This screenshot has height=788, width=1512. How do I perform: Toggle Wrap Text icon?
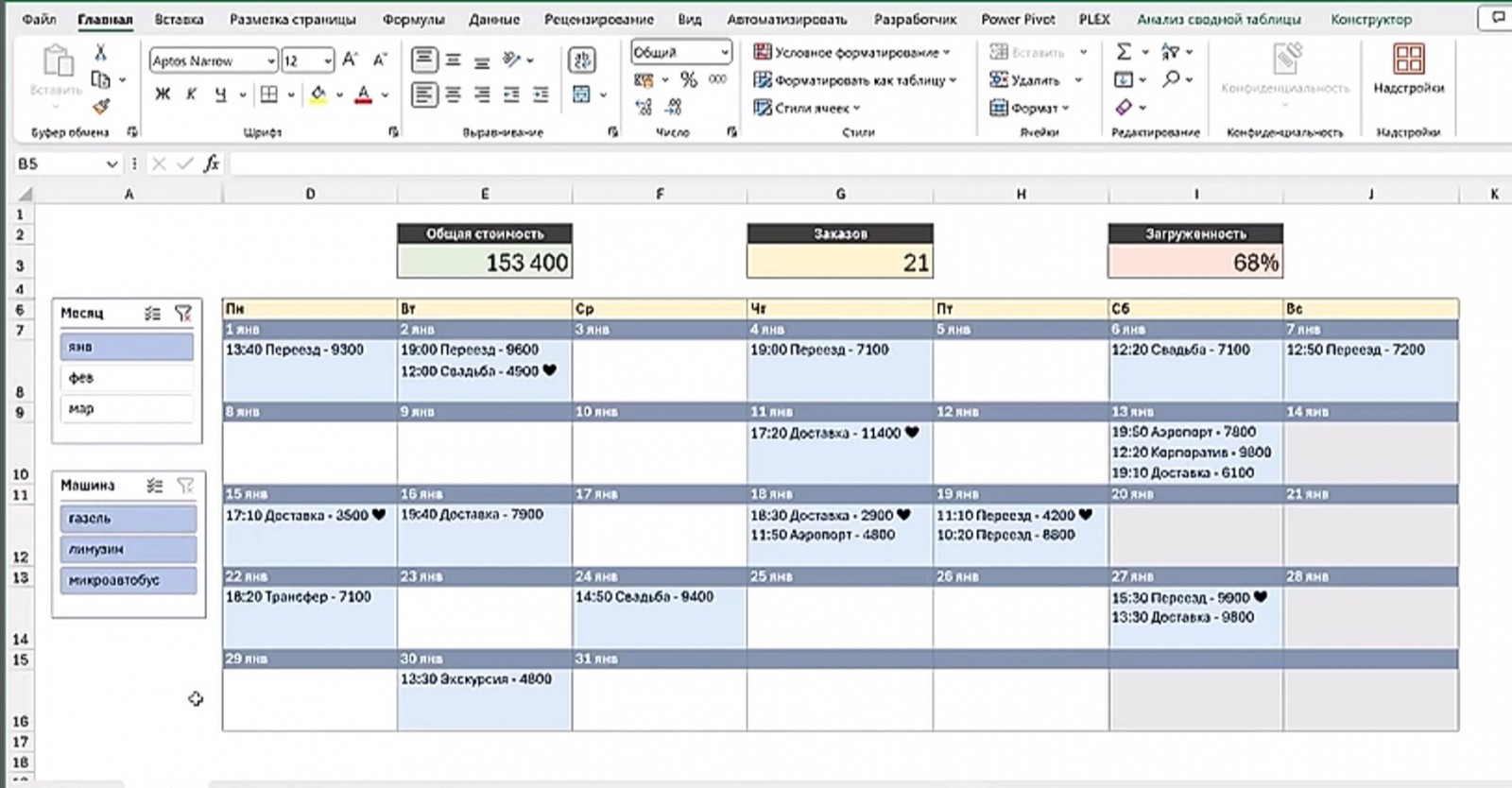point(582,60)
